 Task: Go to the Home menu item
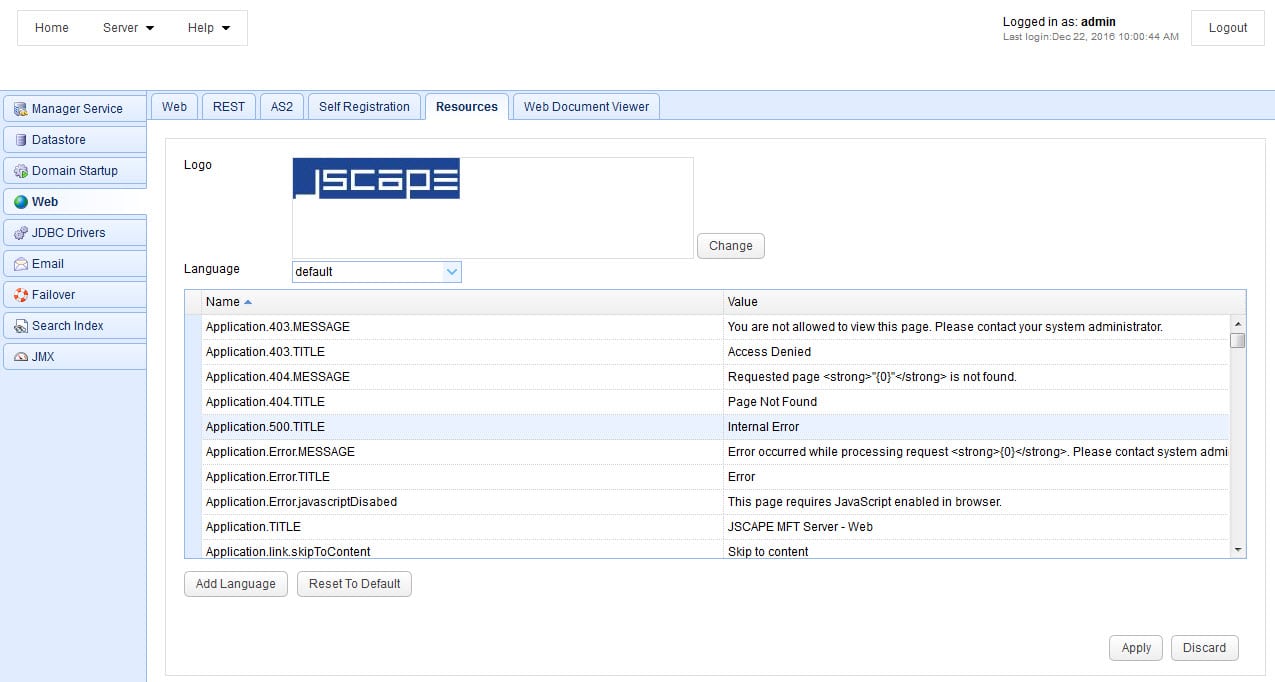coord(52,28)
